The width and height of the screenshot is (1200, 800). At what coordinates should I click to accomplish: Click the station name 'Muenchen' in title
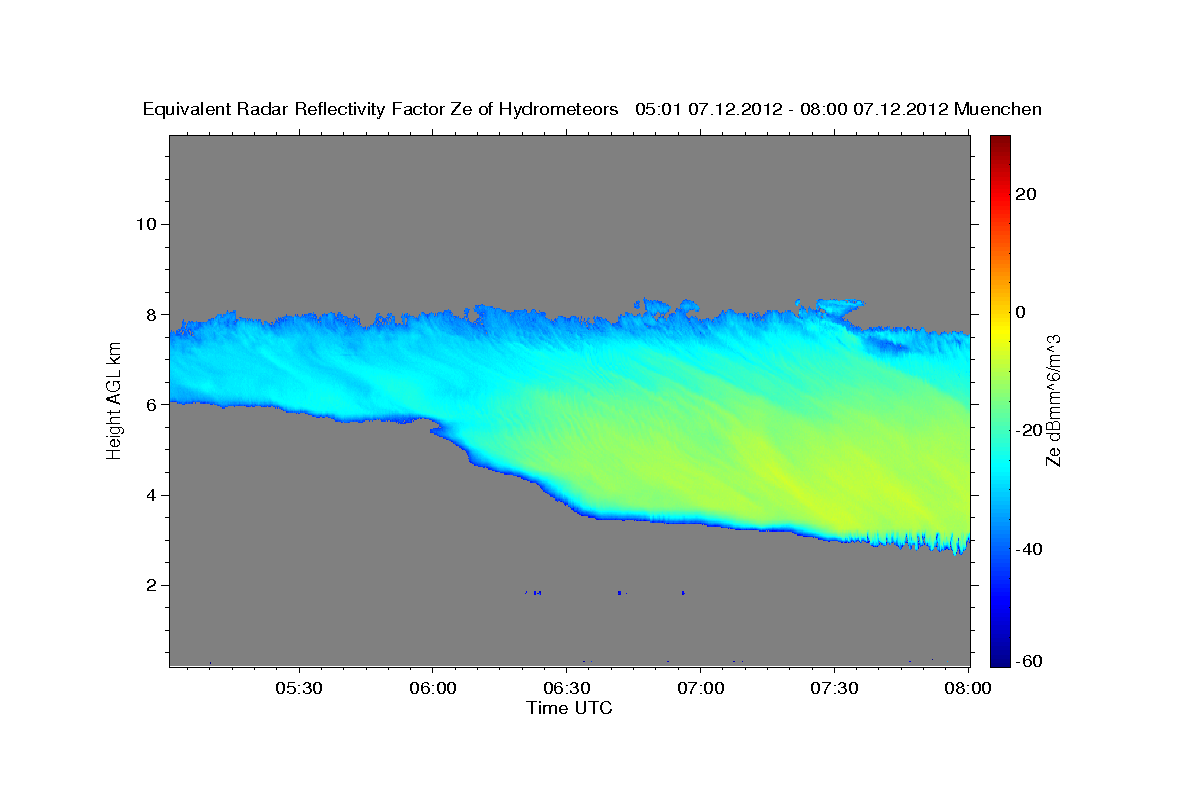(999, 109)
